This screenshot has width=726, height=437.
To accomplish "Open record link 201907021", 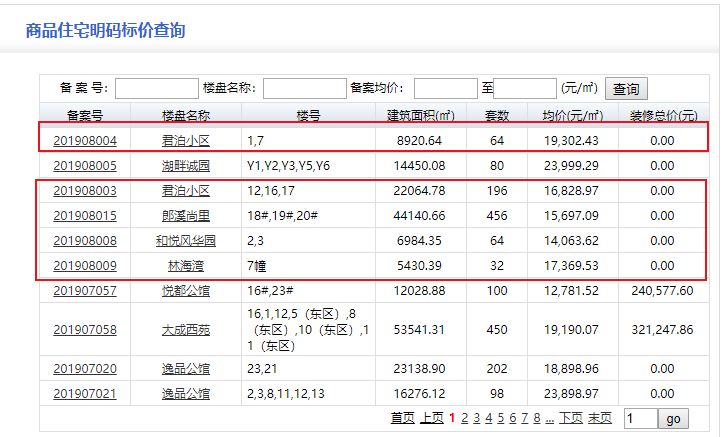I will (85, 394).
